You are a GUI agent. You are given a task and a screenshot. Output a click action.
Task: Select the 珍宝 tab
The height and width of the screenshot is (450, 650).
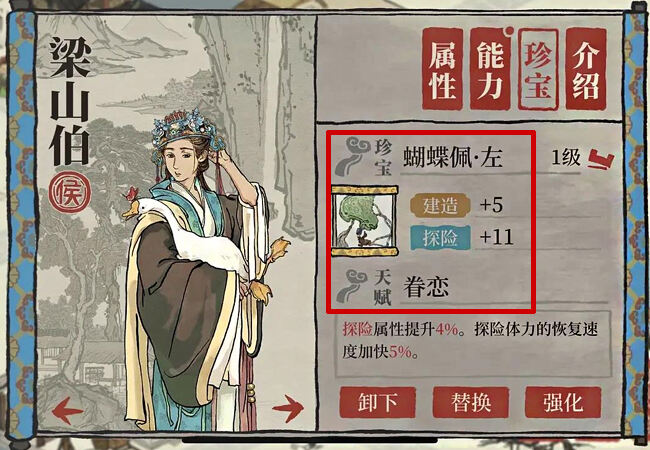pyautogui.click(x=538, y=69)
